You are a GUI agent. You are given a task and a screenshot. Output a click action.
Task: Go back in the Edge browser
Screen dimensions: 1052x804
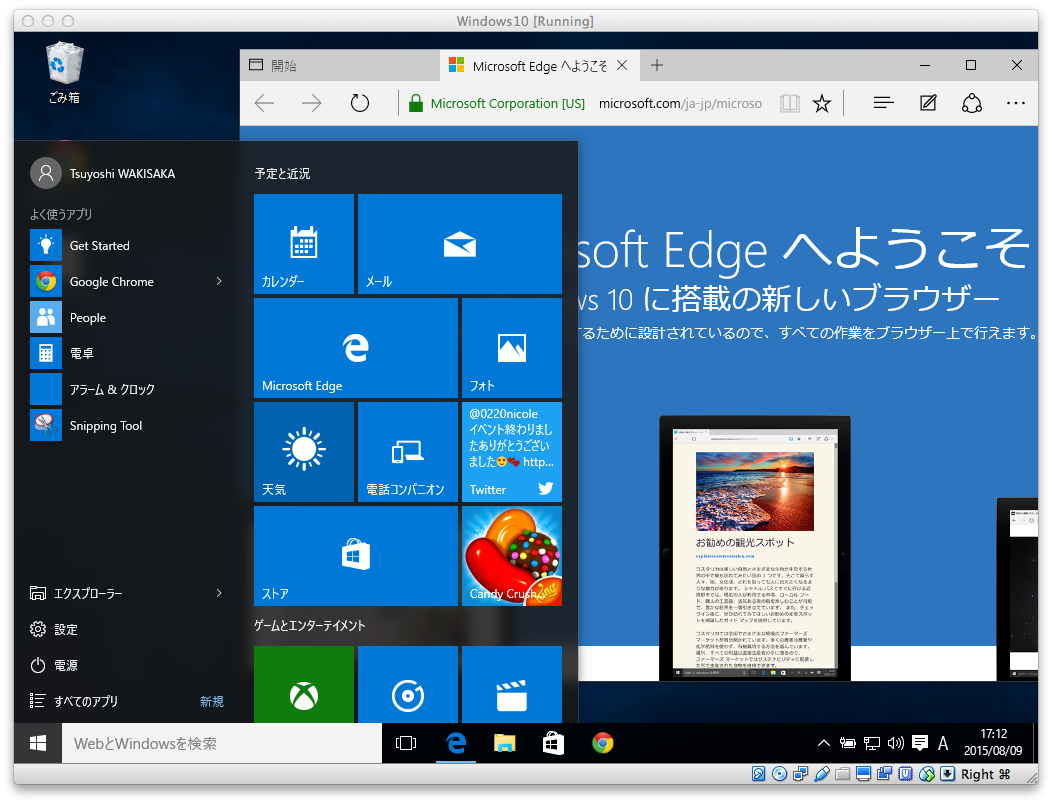[x=264, y=103]
